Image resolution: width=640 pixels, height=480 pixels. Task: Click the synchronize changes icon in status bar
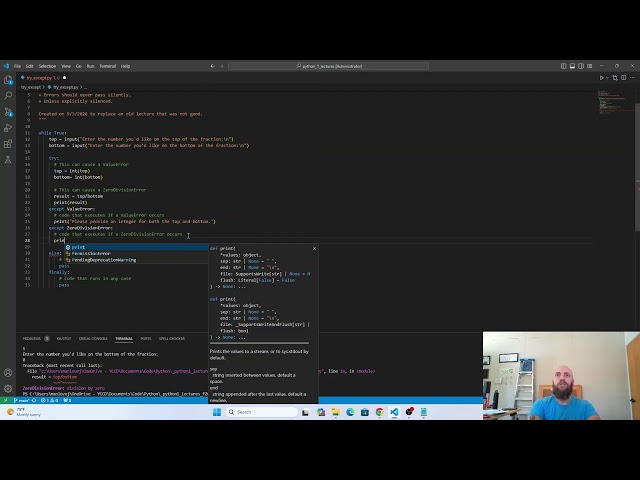point(34,400)
